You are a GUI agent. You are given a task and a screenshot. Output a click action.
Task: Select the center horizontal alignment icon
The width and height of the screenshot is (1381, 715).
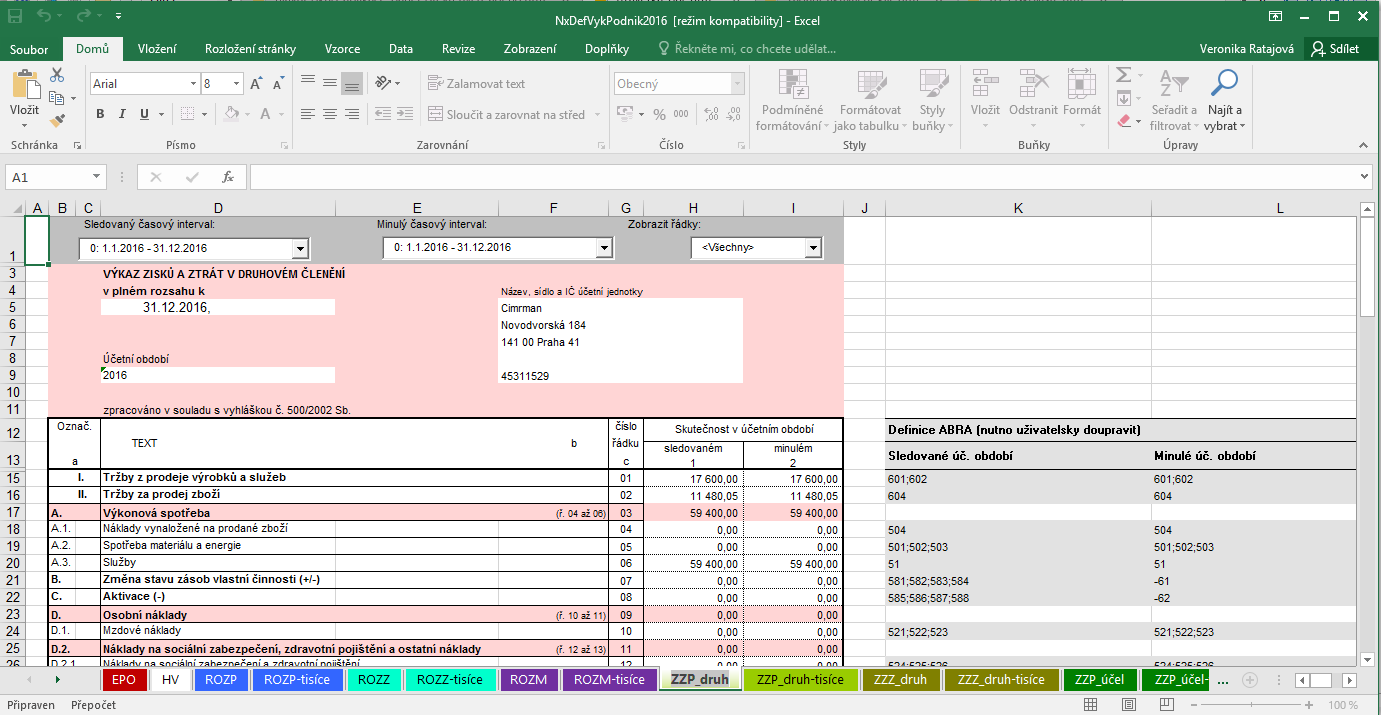329,114
